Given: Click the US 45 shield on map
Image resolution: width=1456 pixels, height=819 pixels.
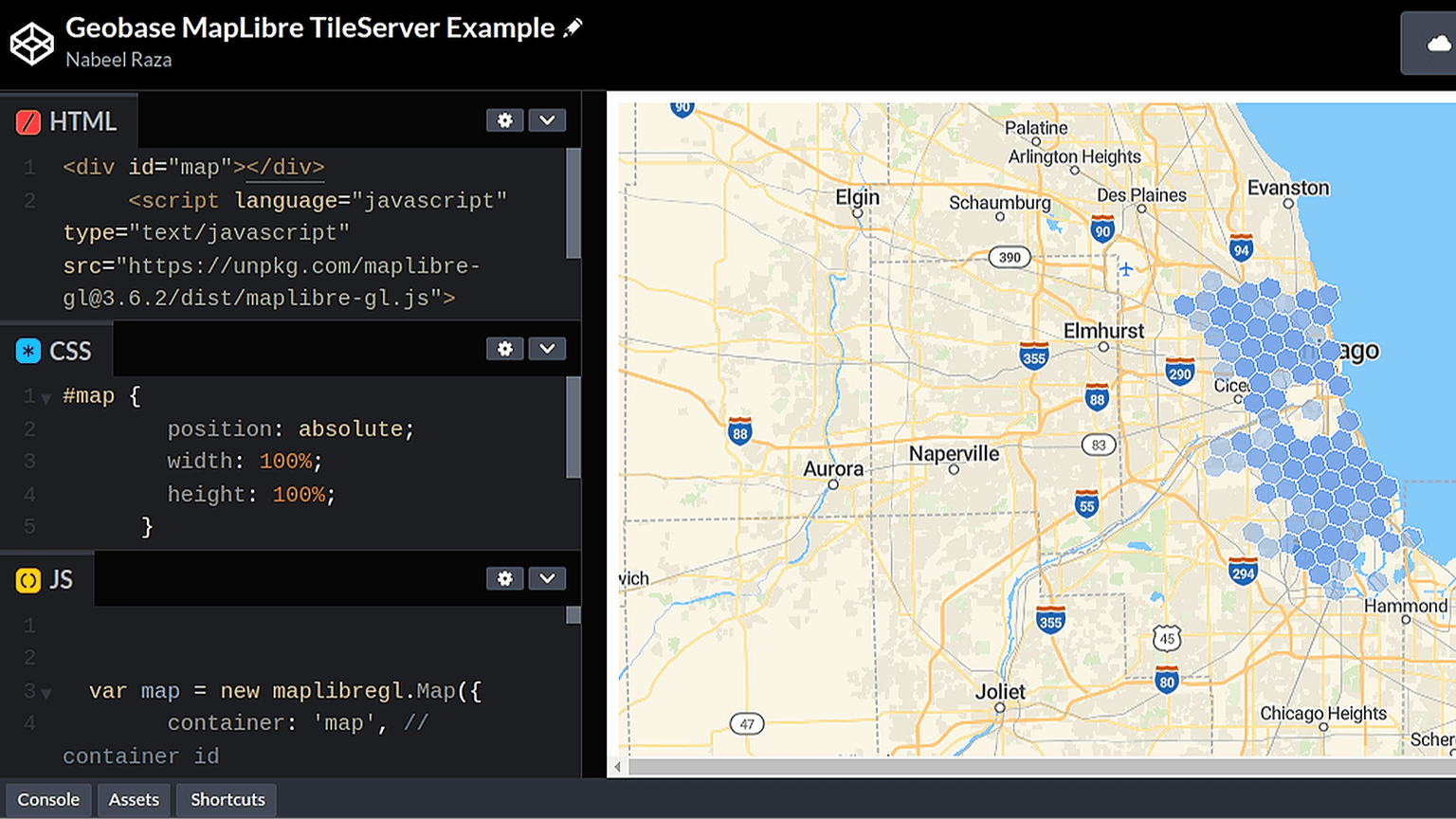Looking at the screenshot, I should click(x=1167, y=638).
